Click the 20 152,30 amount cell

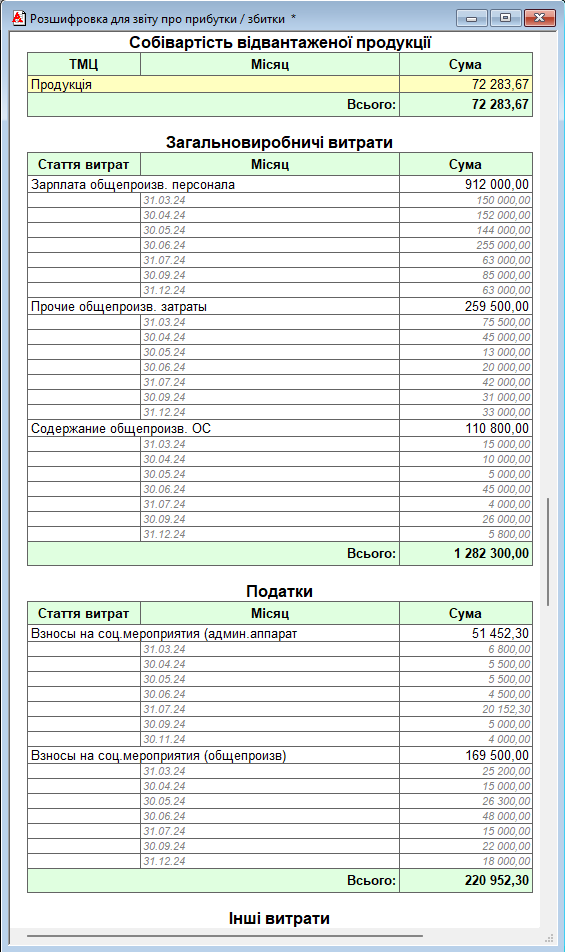click(x=465, y=709)
